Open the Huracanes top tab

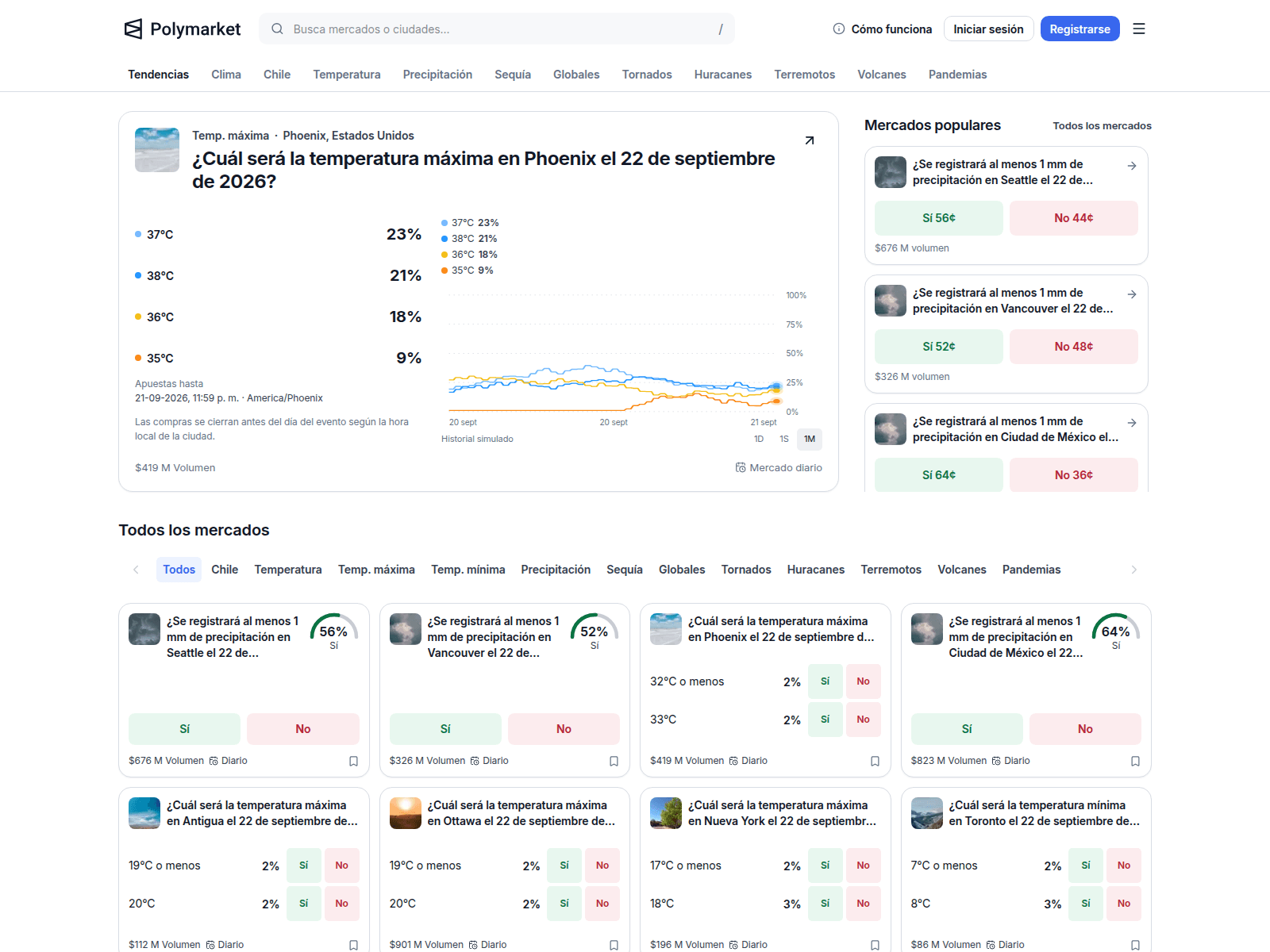coord(723,75)
